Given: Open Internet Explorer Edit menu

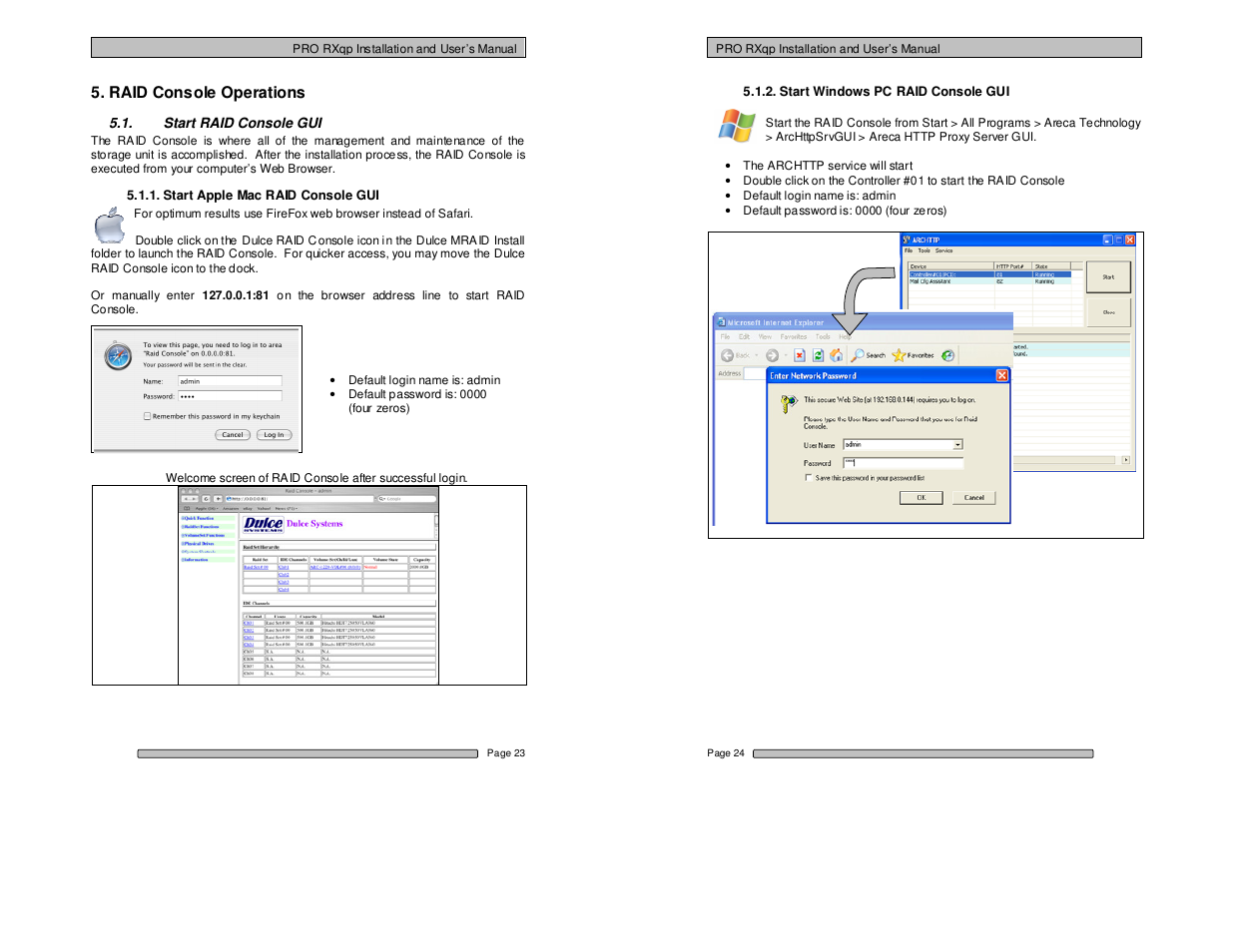Looking at the screenshot, I should [744, 336].
